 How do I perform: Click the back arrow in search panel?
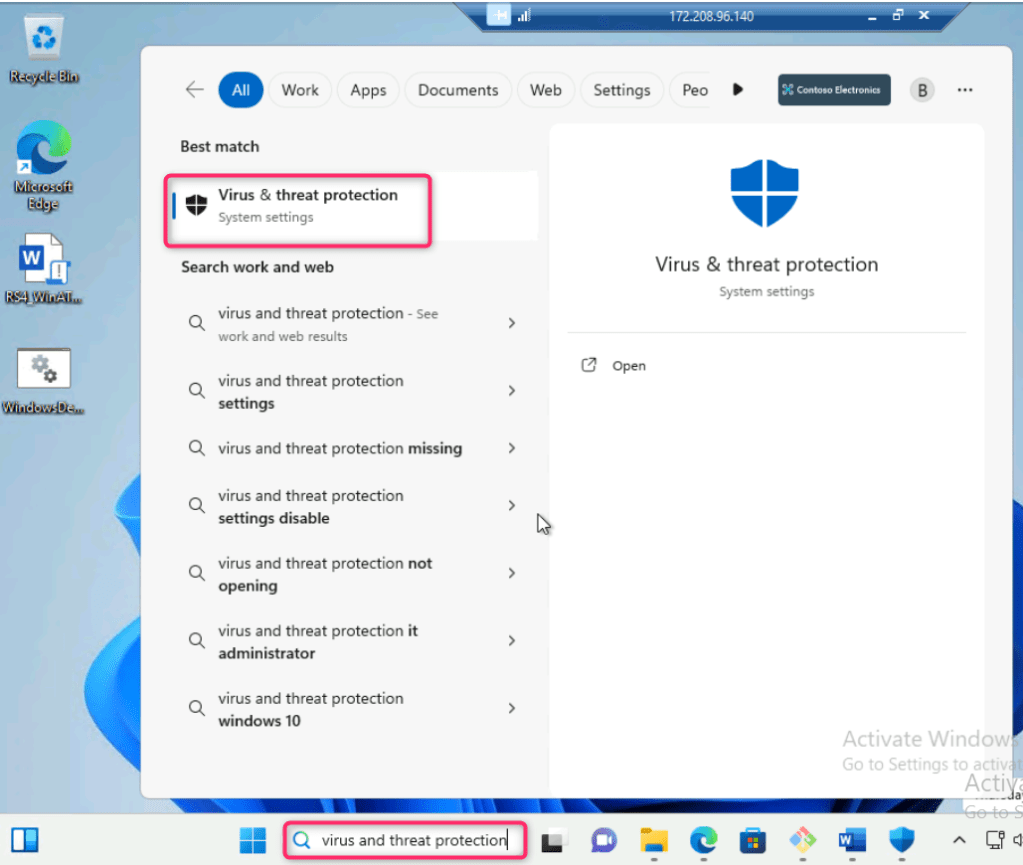(194, 90)
